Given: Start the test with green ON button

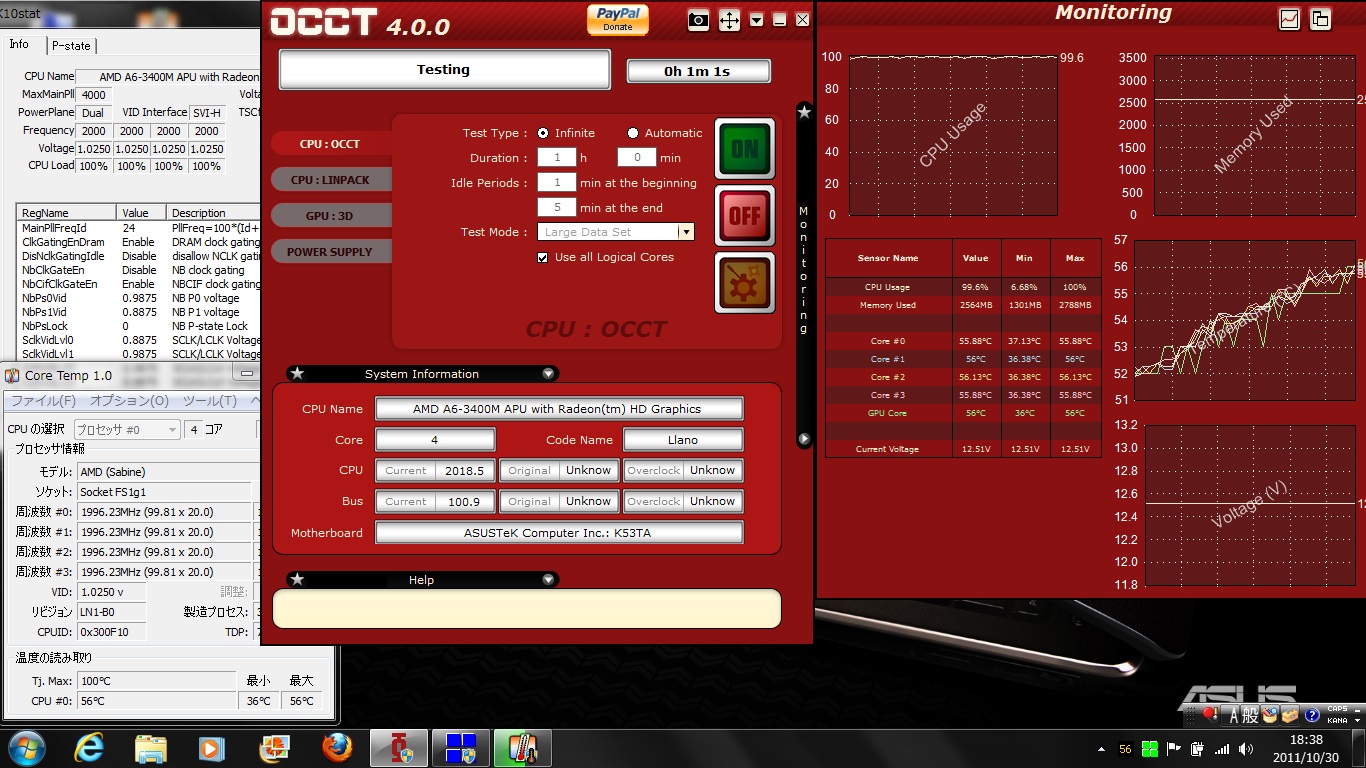Looking at the screenshot, I should coord(744,149).
